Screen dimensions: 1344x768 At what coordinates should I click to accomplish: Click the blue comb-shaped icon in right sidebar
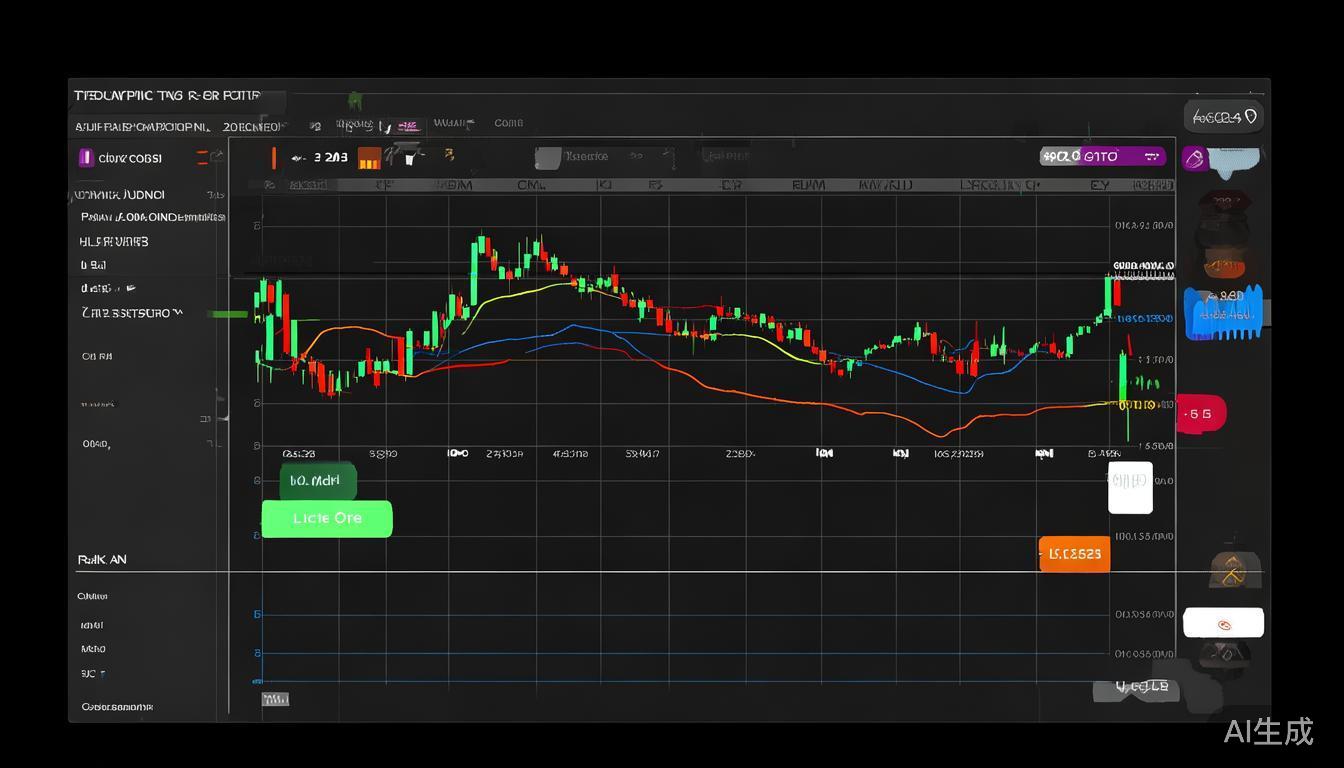(x=1223, y=313)
